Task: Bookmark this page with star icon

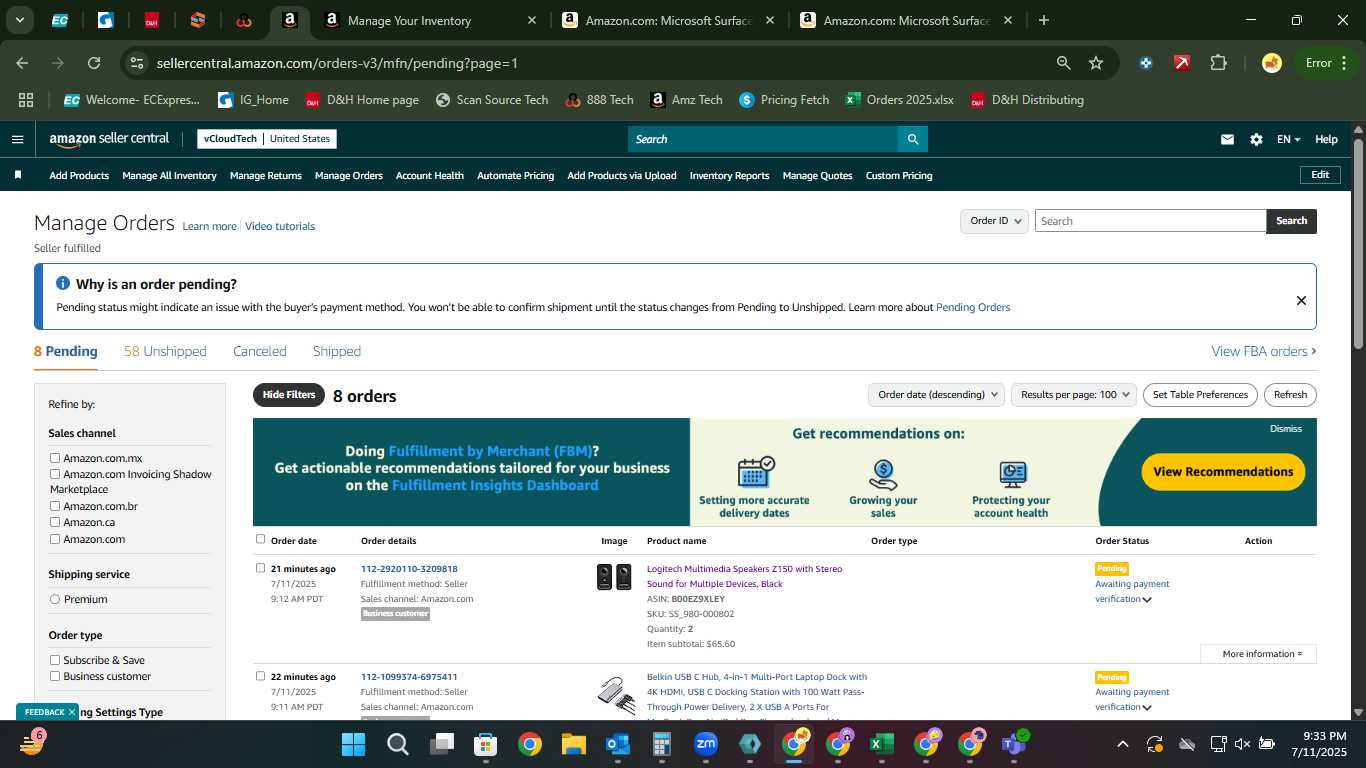Action: pyautogui.click(x=1096, y=63)
